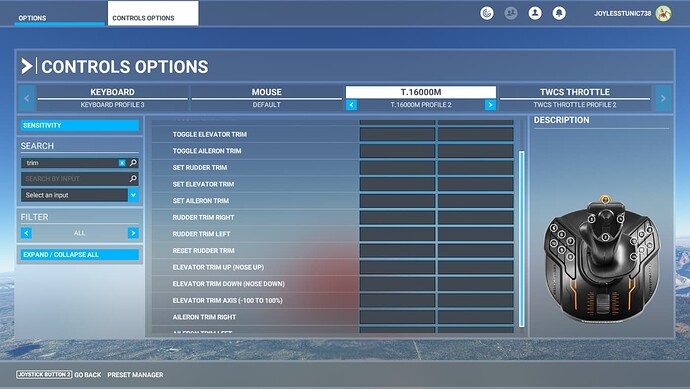Click the JOYLESSTUNIC738 avatar picture

coord(663,13)
